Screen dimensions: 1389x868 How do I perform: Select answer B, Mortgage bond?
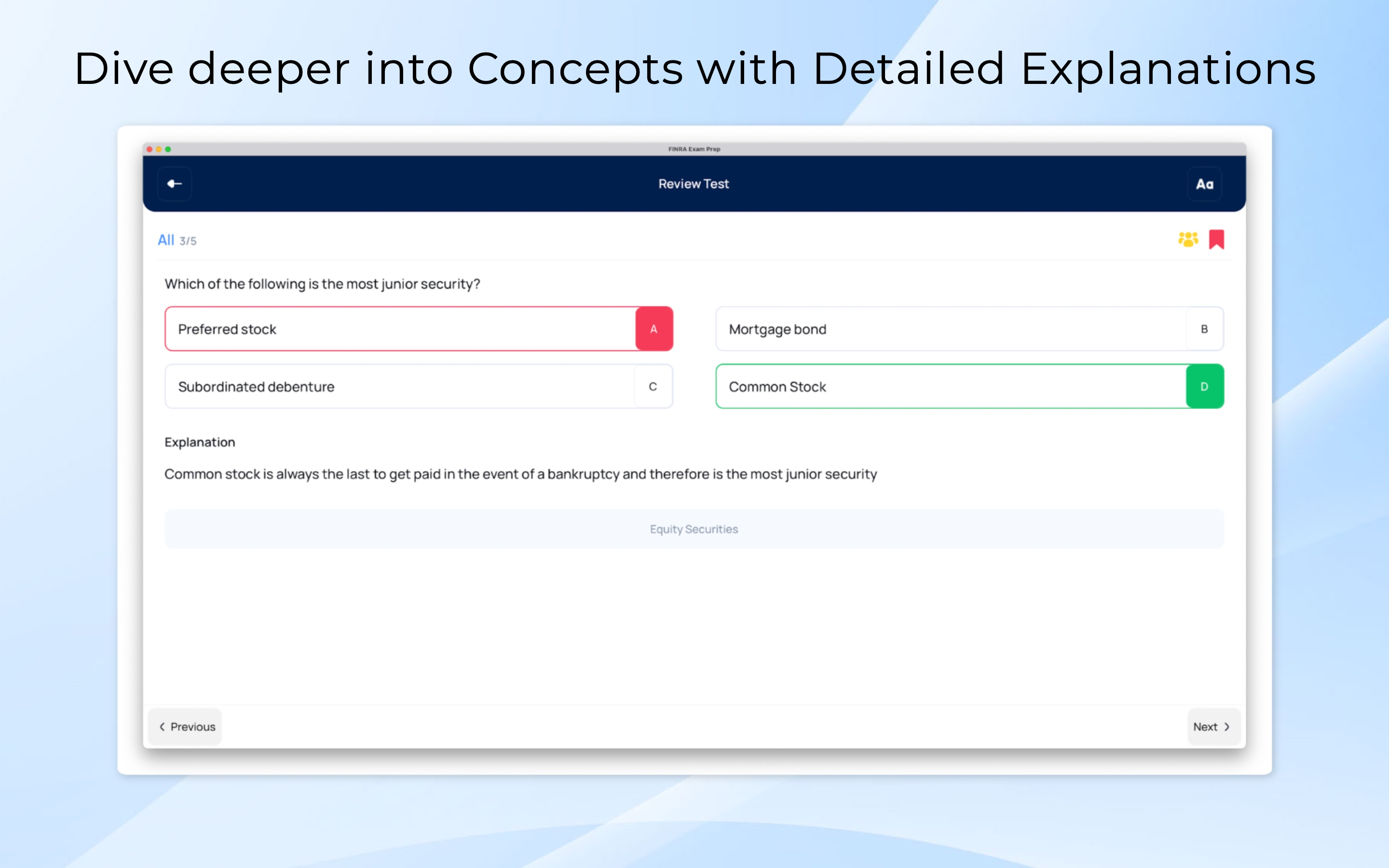coord(970,329)
